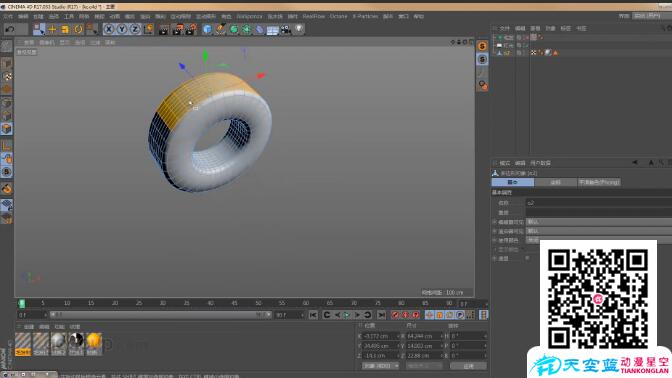The height and width of the screenshot is (378, 672).
Task: Toggle the Y axis lock
Action: pyautogui.click(x=122, y=29)
